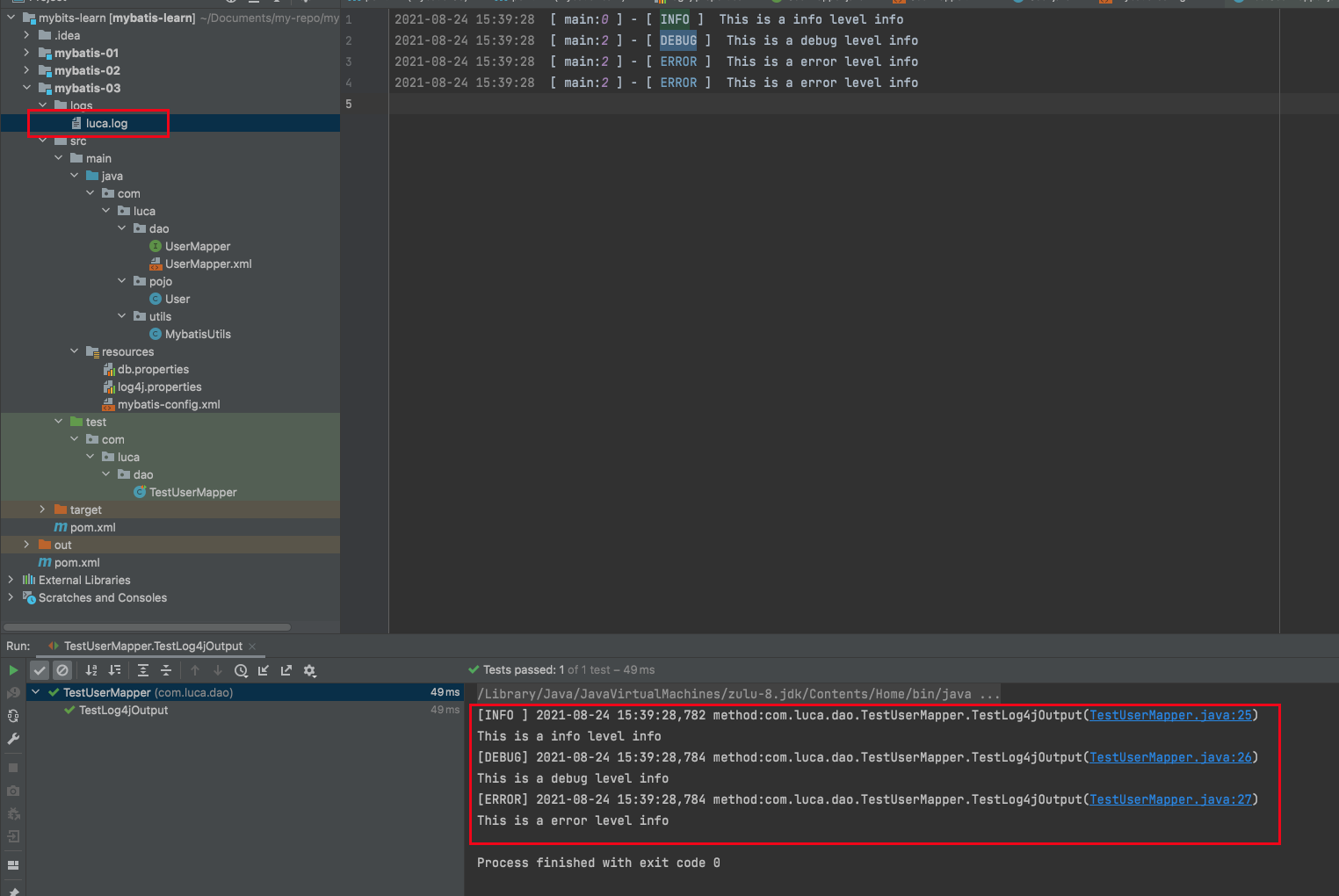Open User class in pojo

point(177,299)
